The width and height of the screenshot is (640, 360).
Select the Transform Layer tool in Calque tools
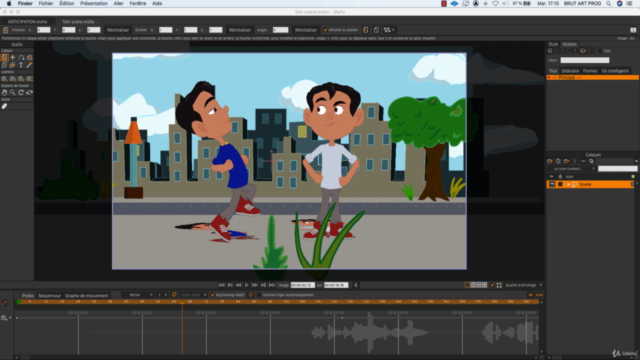(x=4, y=58)
